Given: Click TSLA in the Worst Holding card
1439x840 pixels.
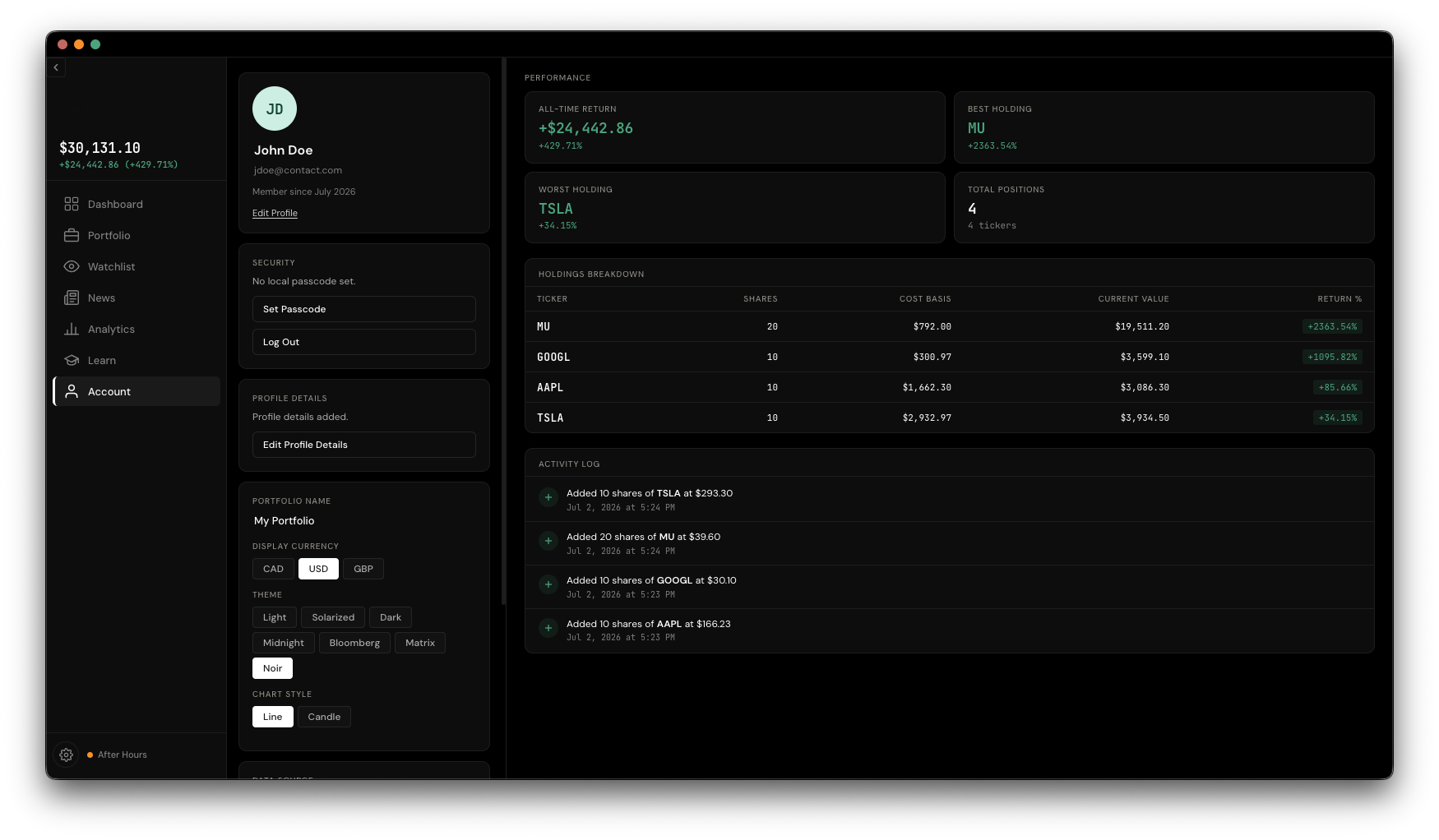Looking at the screenshot, I should coord(556,209).
